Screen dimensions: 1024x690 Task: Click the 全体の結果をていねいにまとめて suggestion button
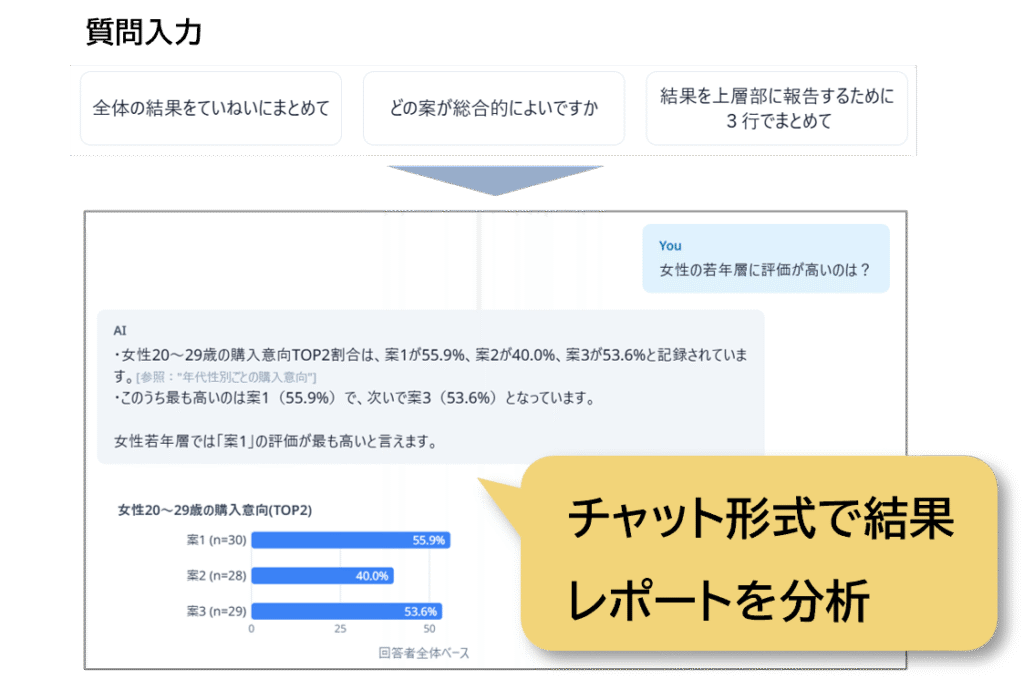(x=211, y=108)
